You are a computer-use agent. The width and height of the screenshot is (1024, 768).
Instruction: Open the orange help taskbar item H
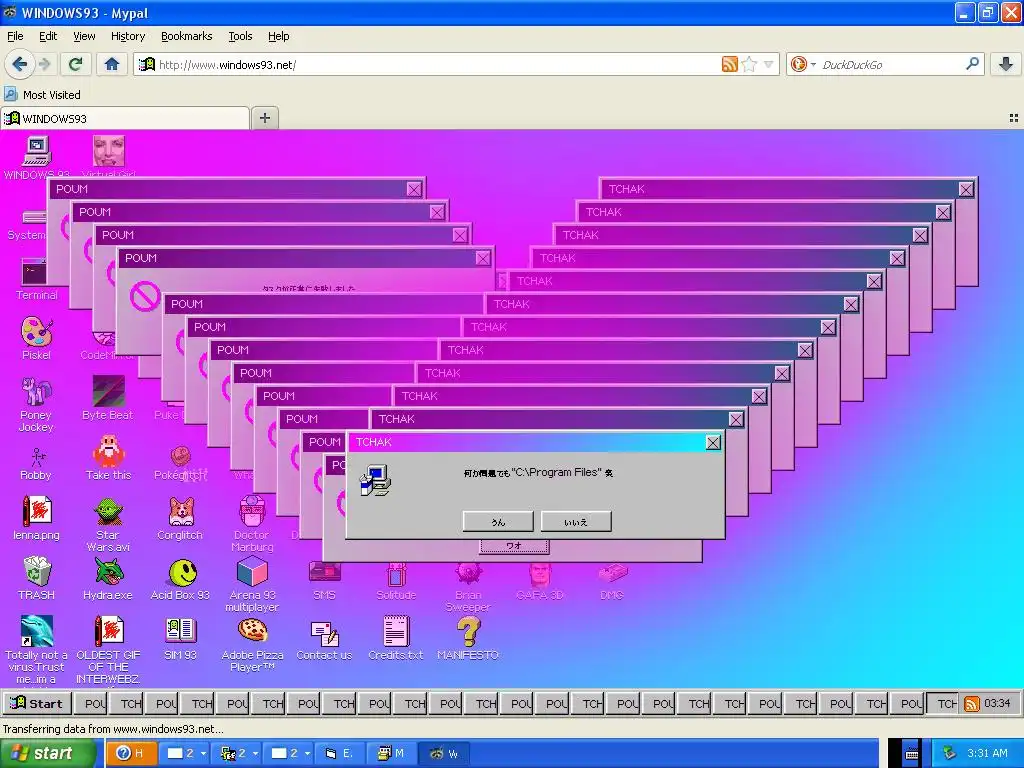(x=131, y=753)
